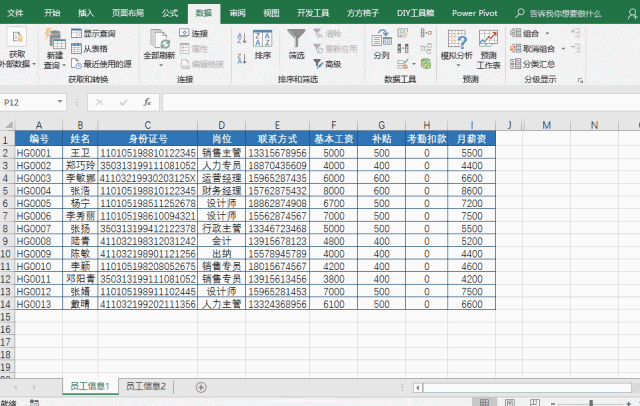
Task: Add a new sheet with plus button
Action: pos(201,386)
